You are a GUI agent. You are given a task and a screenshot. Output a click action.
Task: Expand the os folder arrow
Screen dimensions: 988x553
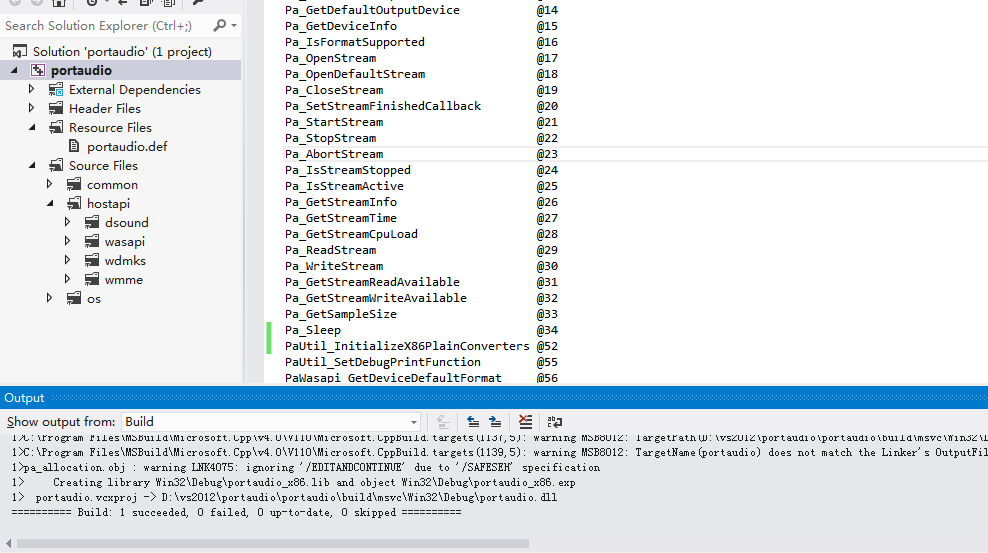click(49, 298)
